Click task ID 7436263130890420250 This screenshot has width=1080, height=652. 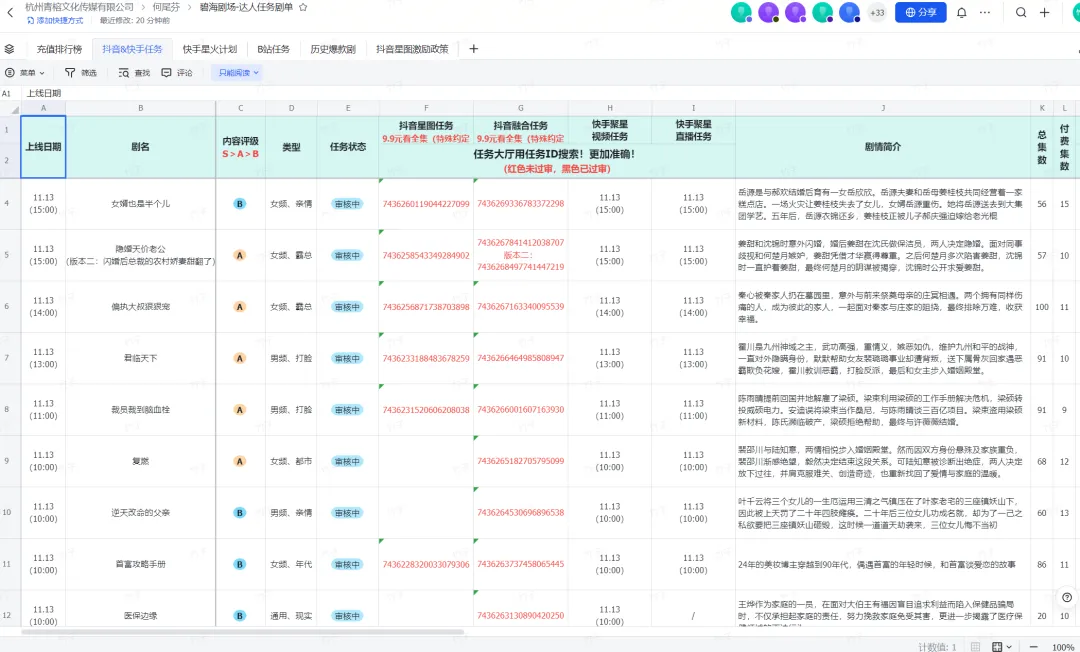pos(521,616)
